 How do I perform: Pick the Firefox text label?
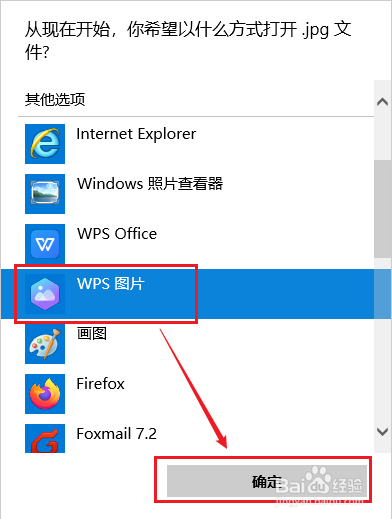pos(100,384)
